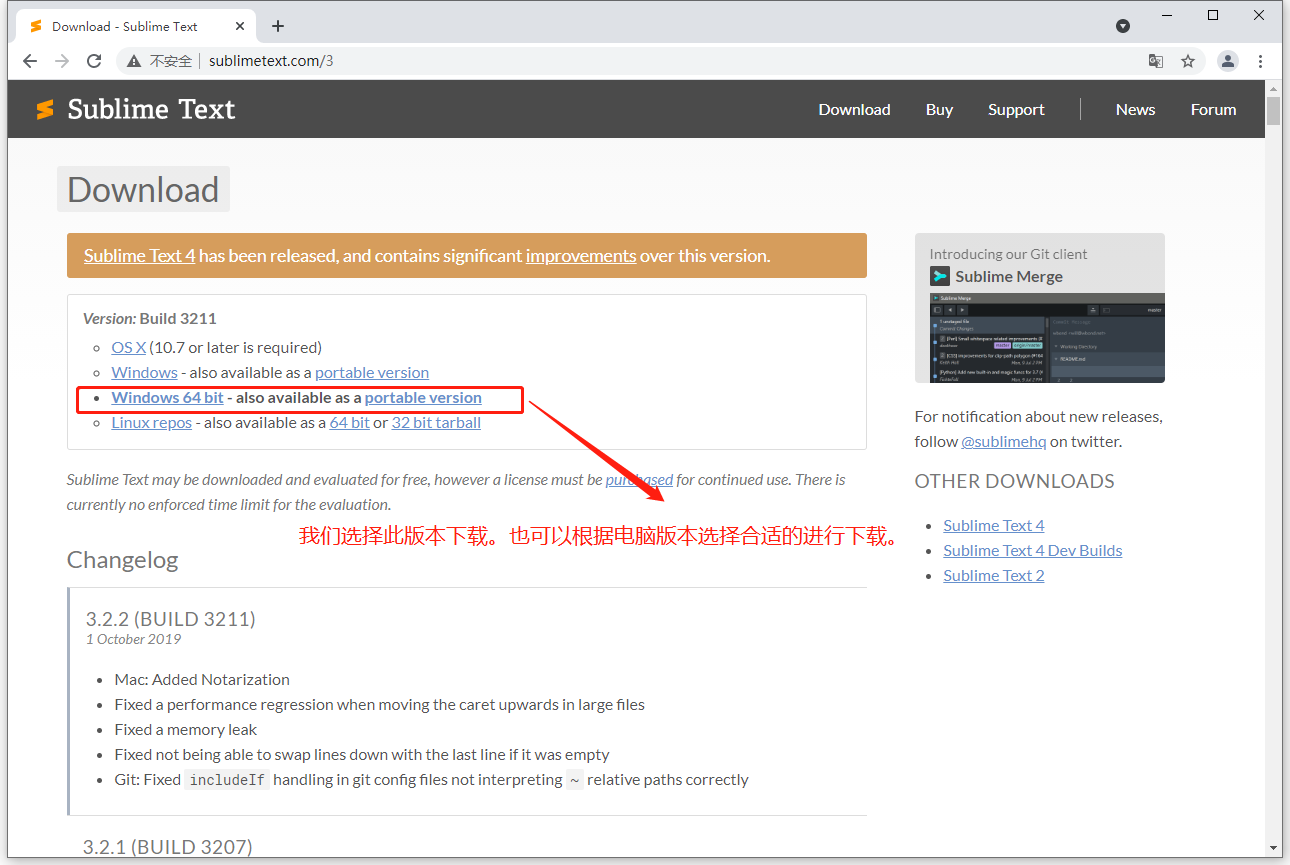Click the OS X download link

[129, 348]
